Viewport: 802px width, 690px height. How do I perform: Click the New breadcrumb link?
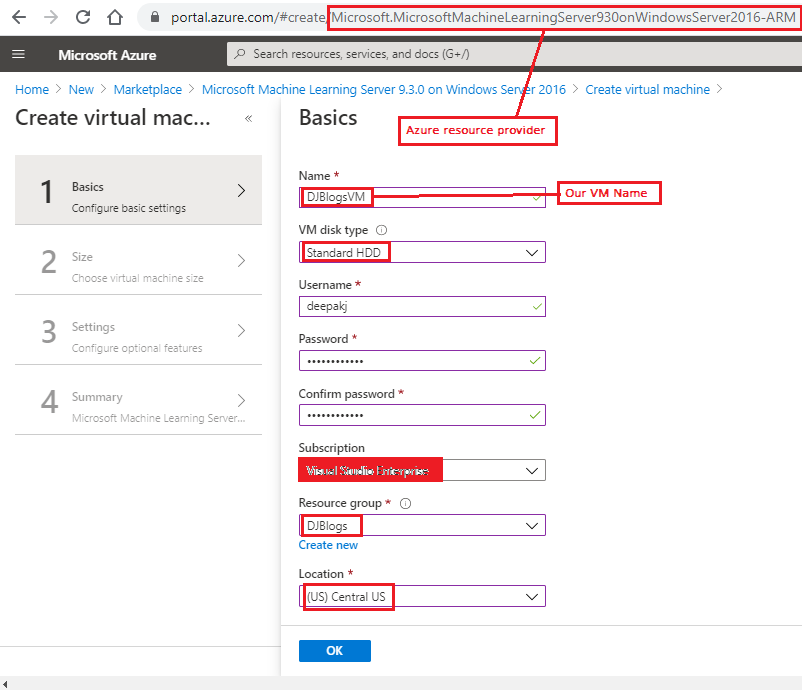pos(81,90)
